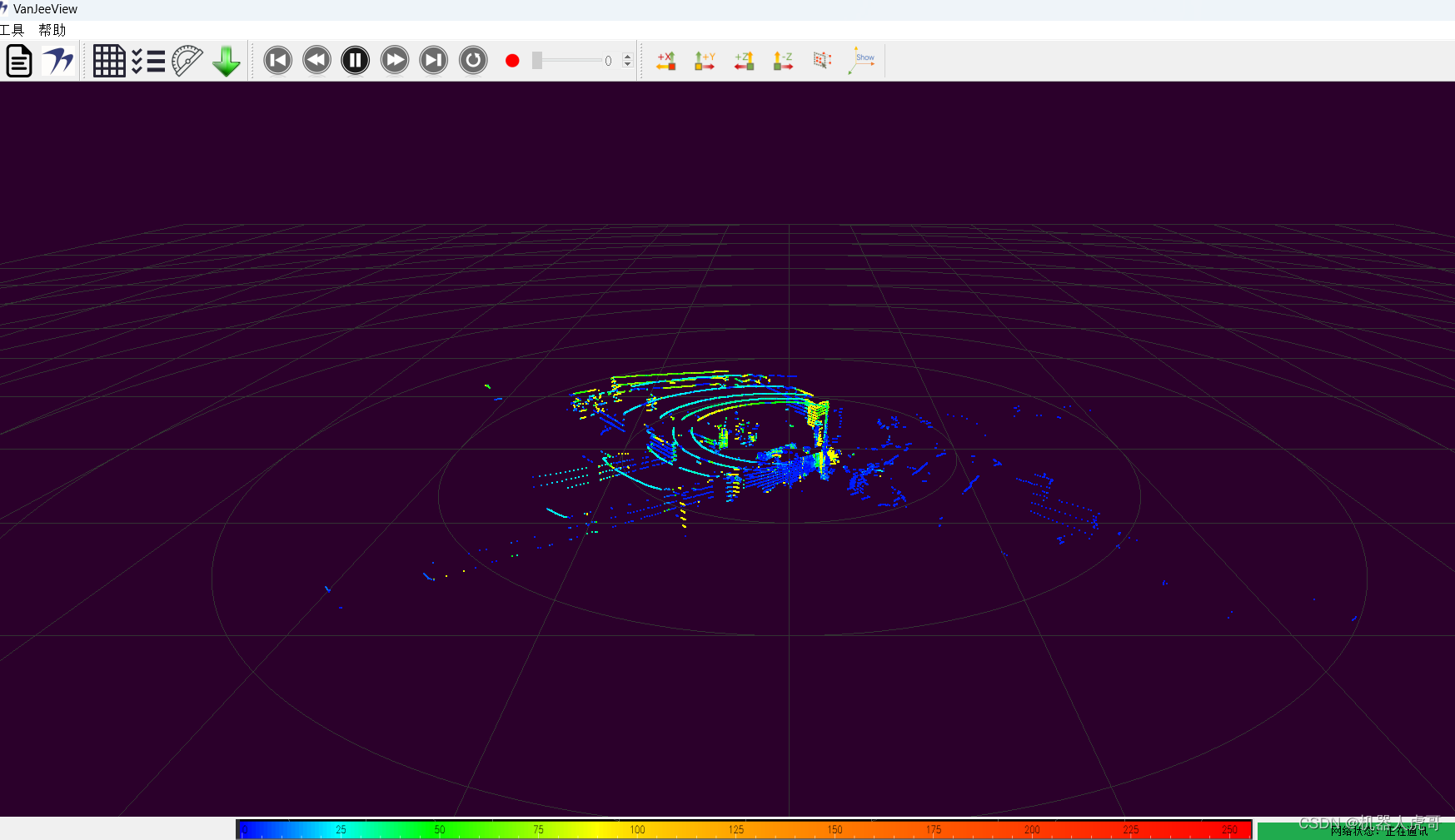Rewind playback

click(316, 60)
